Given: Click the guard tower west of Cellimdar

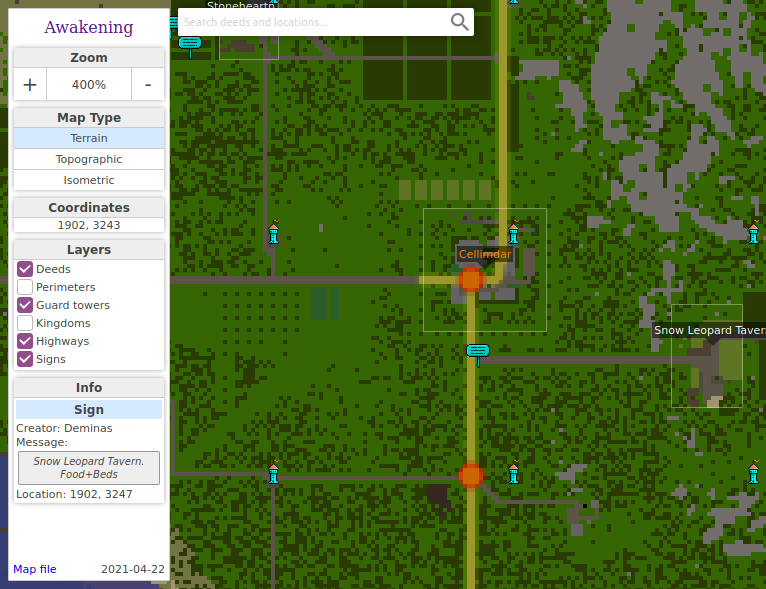Looking at the screenshot, I should [x=274, y=232].
